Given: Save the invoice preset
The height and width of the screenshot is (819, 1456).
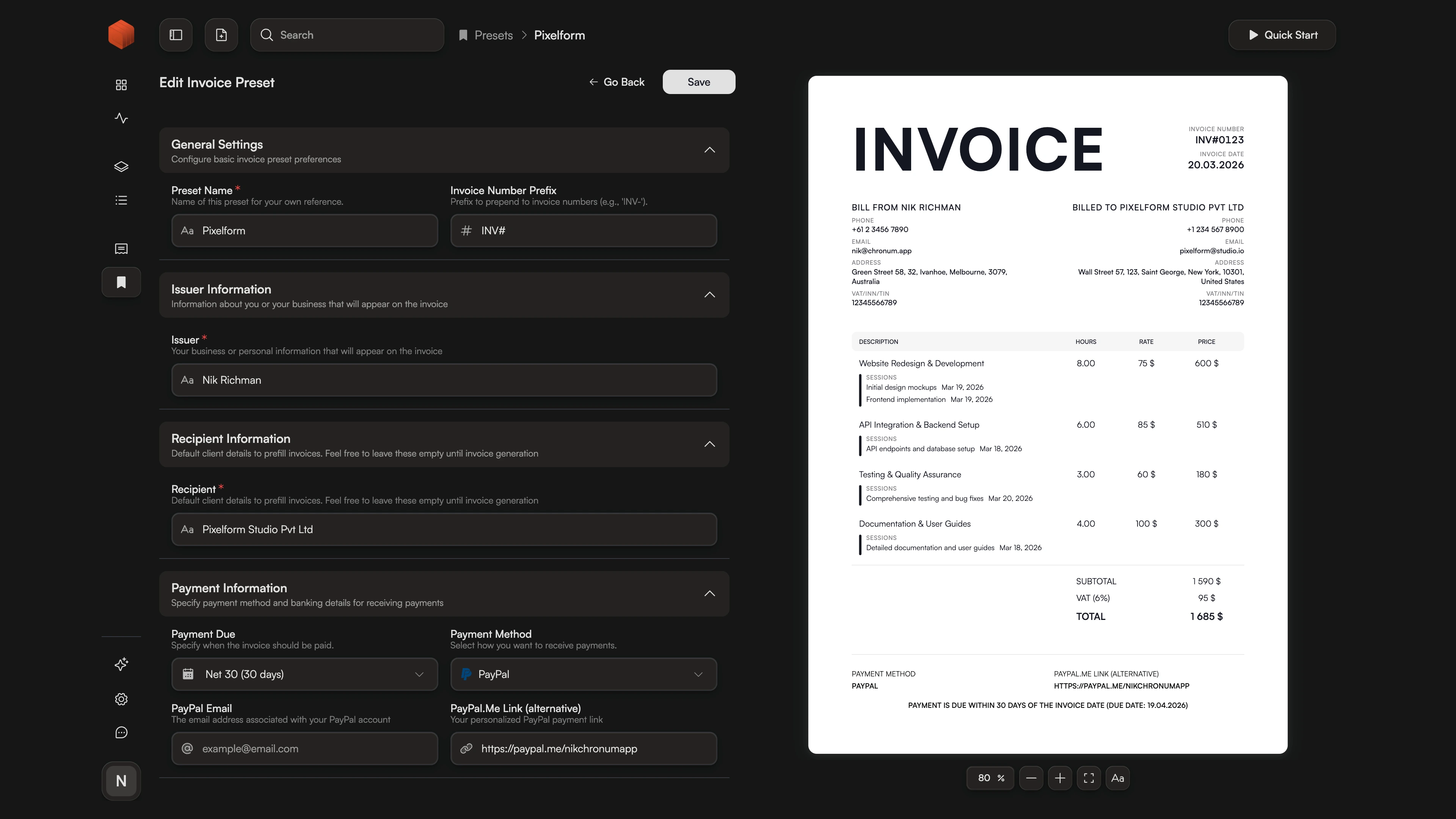Looking at the screenshot, I should click(x=698, y=82).
